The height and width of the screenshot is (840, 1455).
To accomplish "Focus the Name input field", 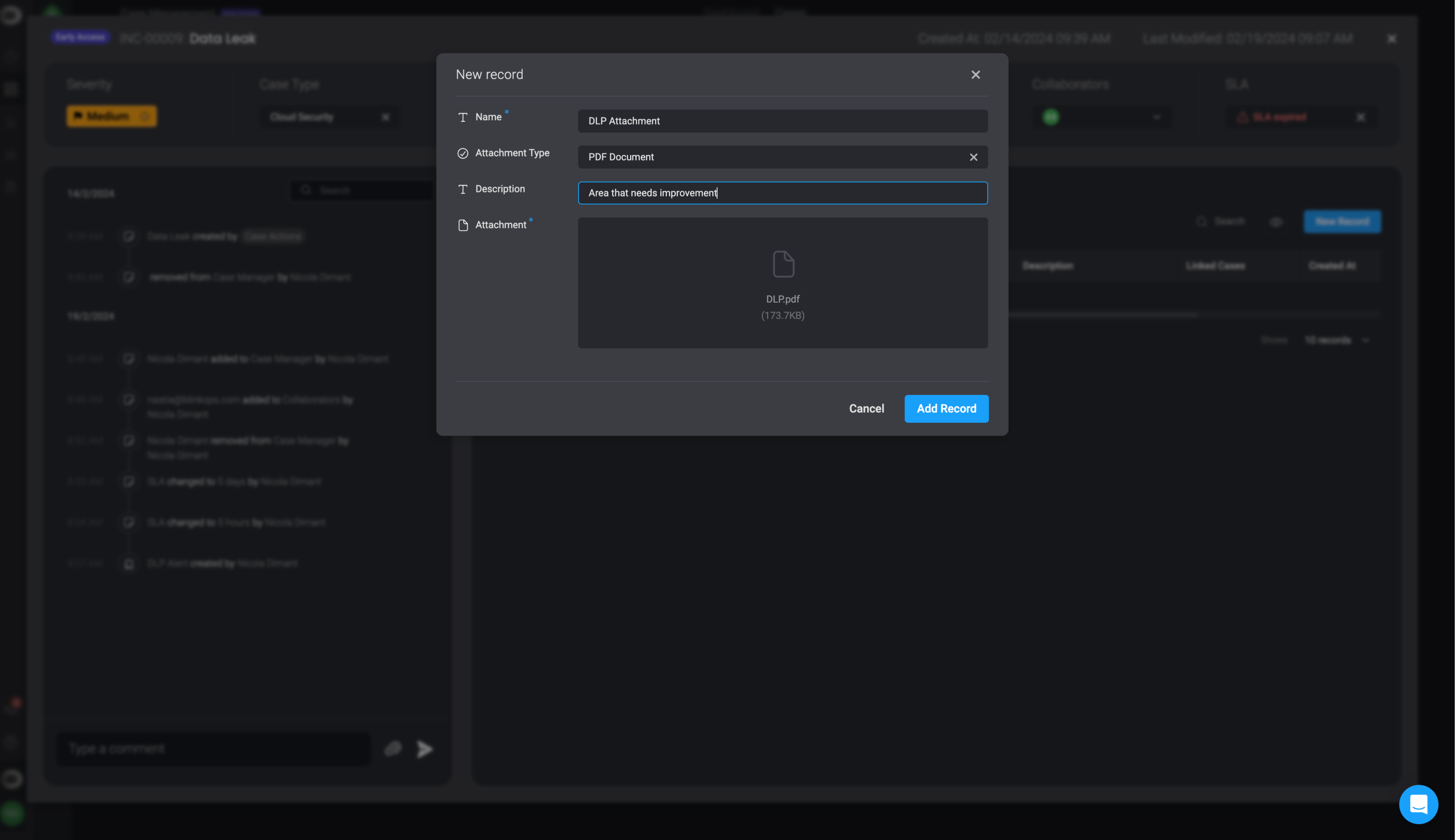I will click(782, 121).
